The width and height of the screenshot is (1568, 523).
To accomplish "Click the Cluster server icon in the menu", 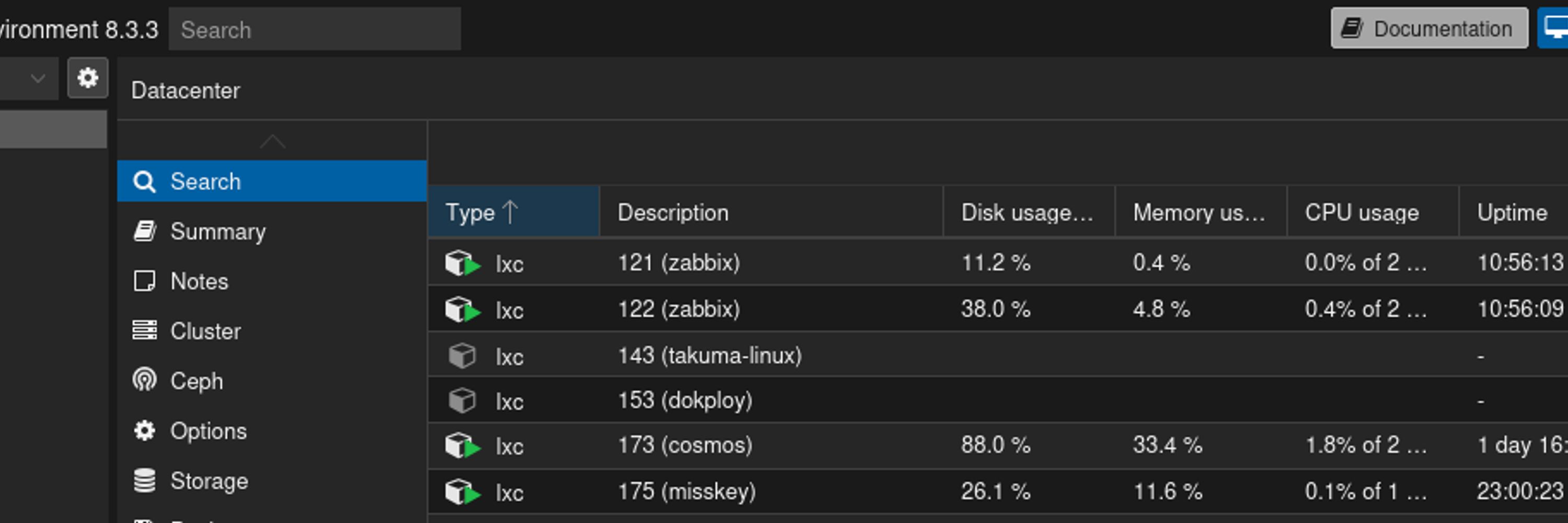I will pyautogui.click(x=144, y=331).
